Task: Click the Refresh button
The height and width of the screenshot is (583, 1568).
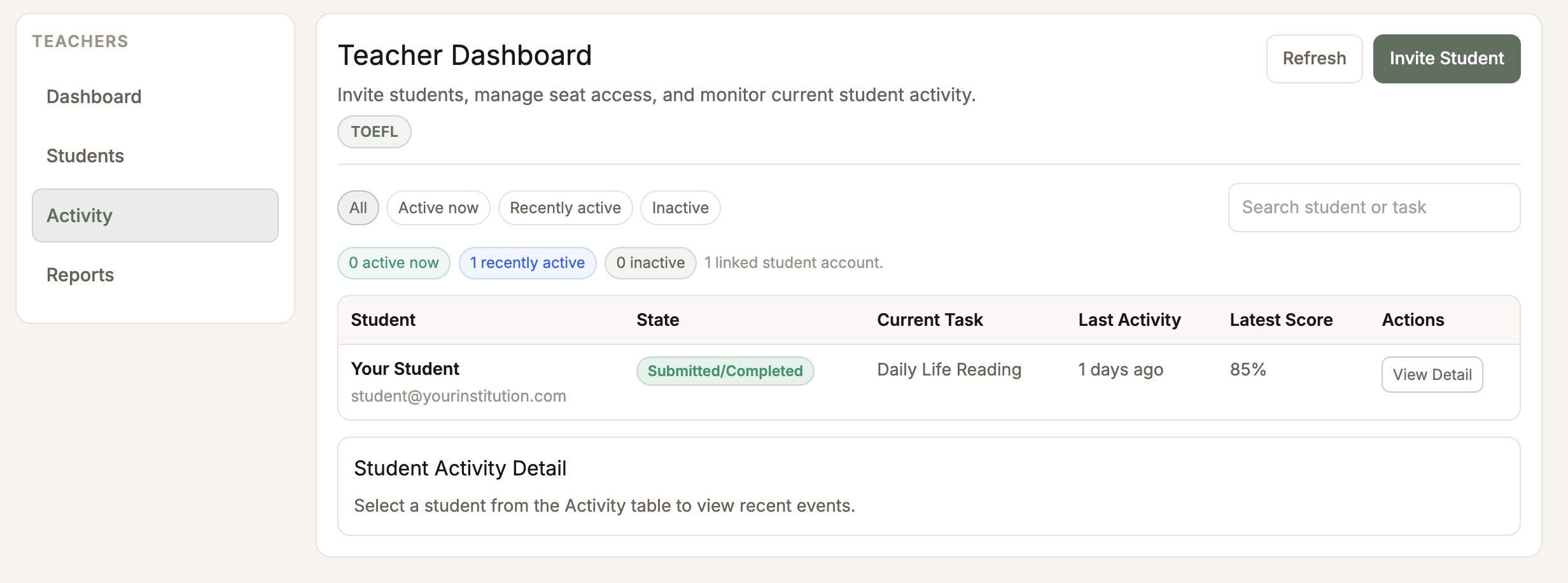Action: point(1313,59)
